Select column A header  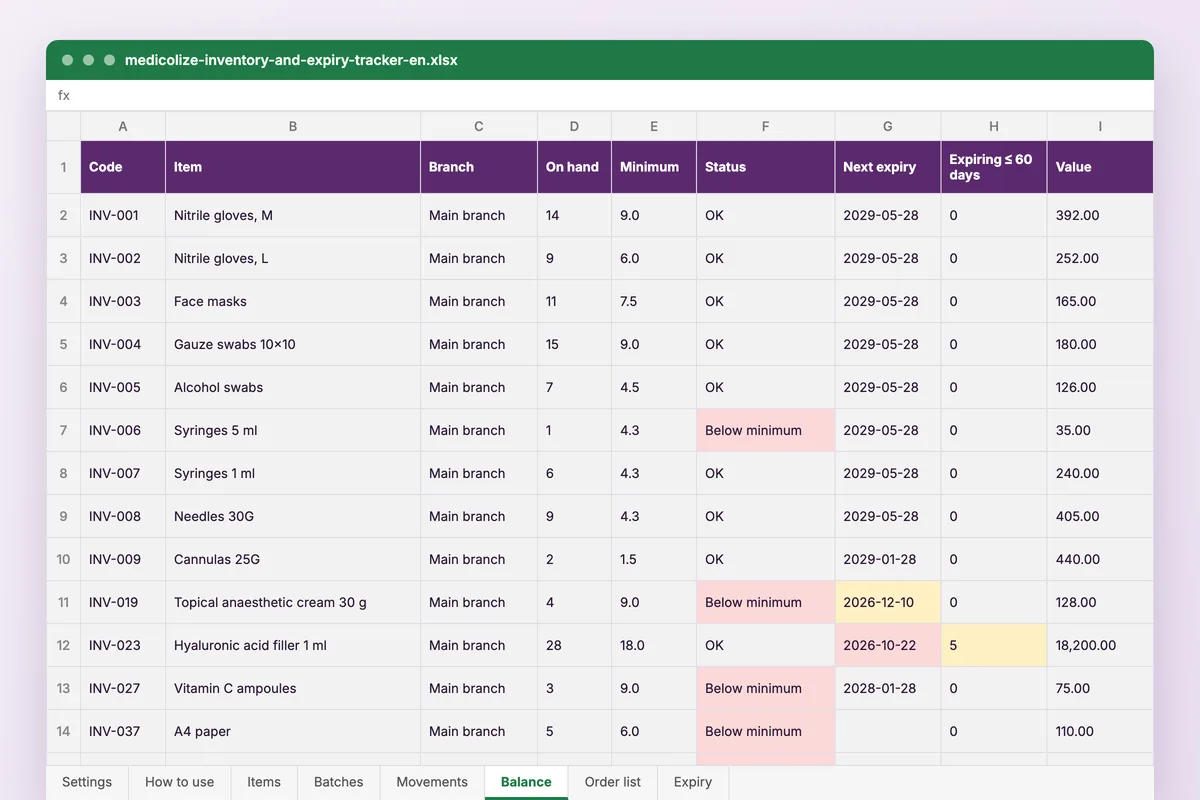(123, 126)
